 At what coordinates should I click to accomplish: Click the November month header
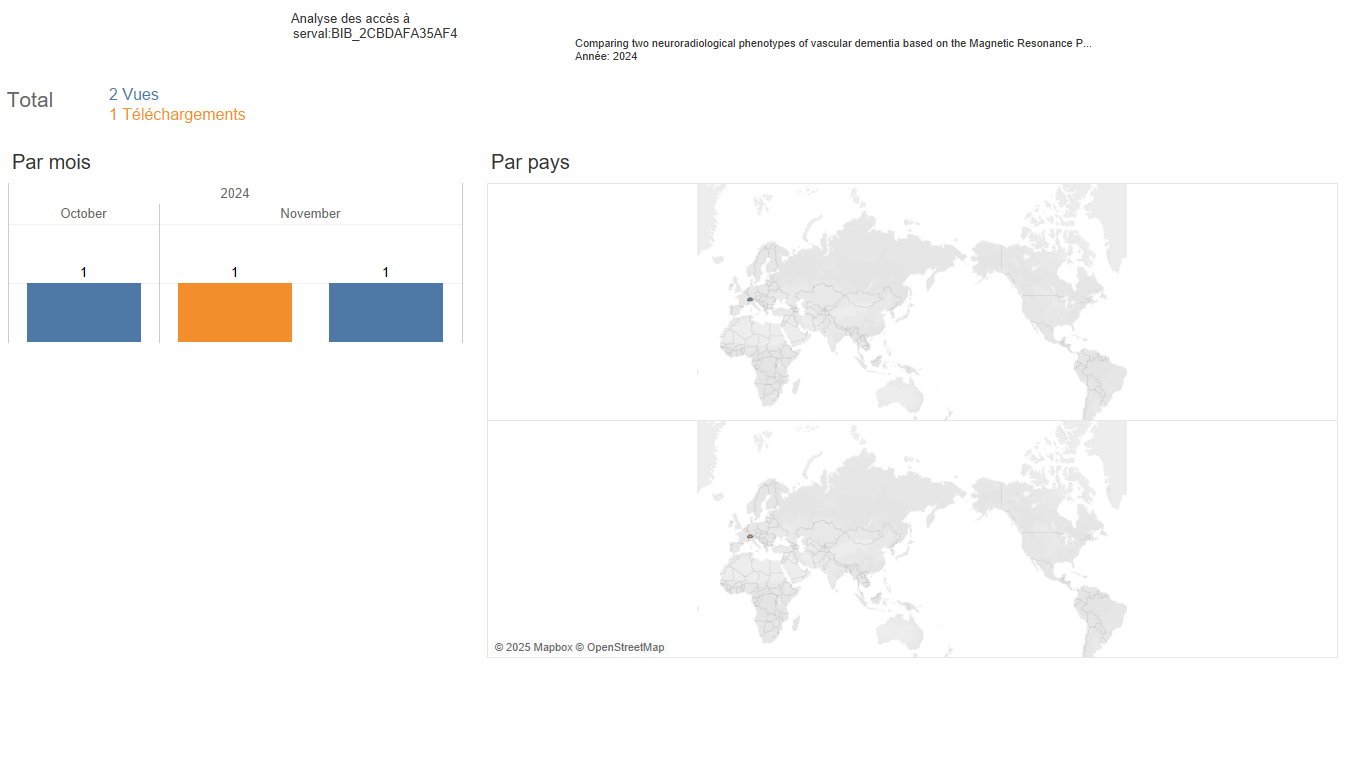coord(310,214)
